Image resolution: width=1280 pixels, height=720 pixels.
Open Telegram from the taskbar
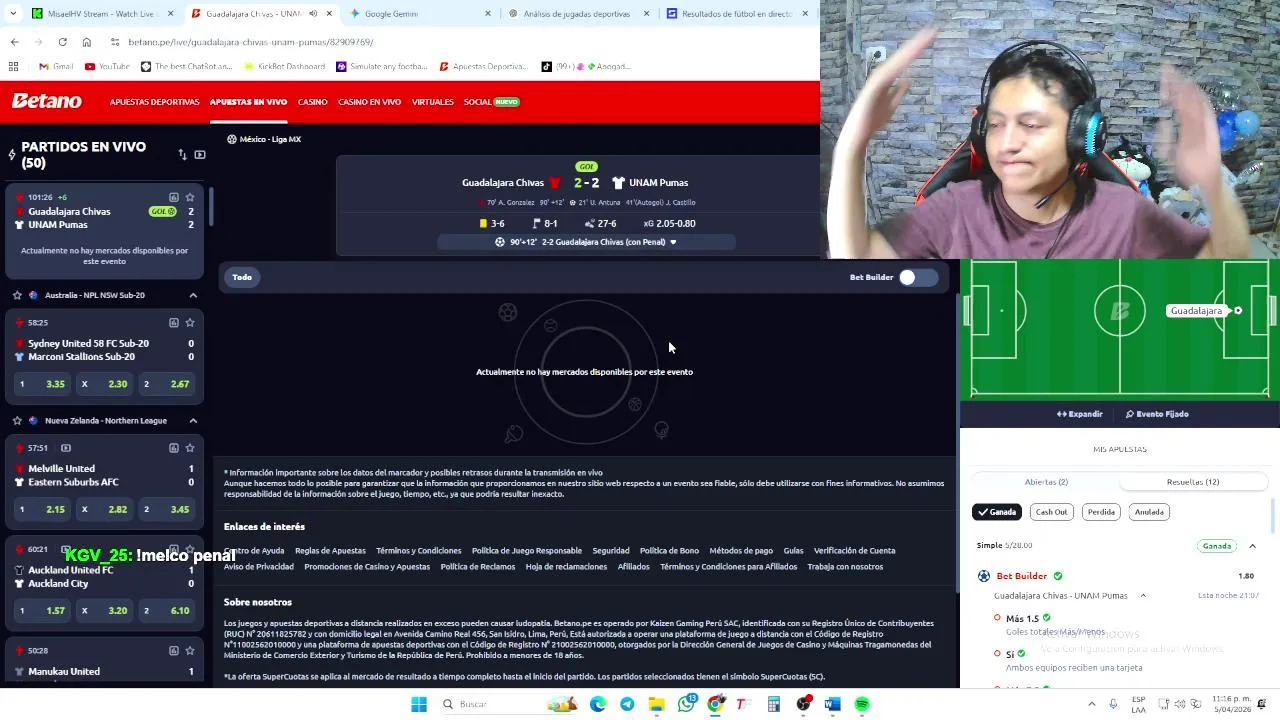tap(627, 704)
